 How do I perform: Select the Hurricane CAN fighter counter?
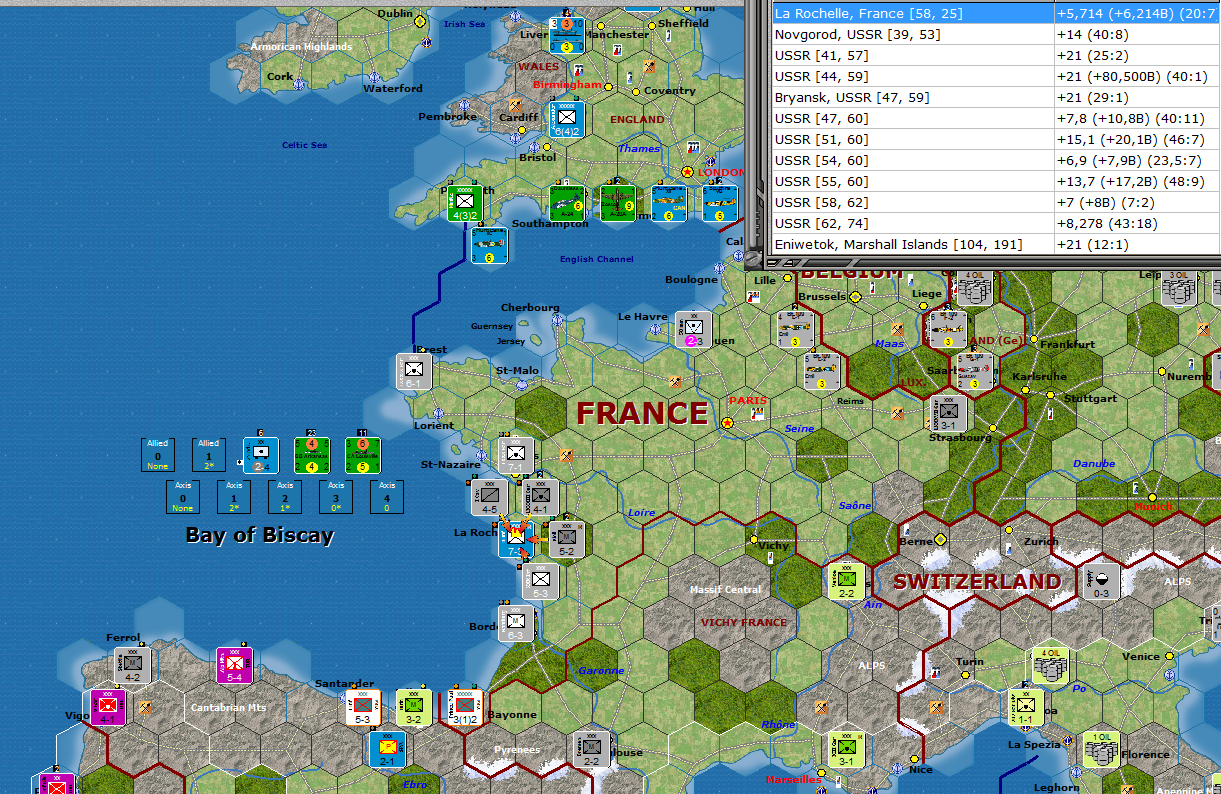point(669,203)
